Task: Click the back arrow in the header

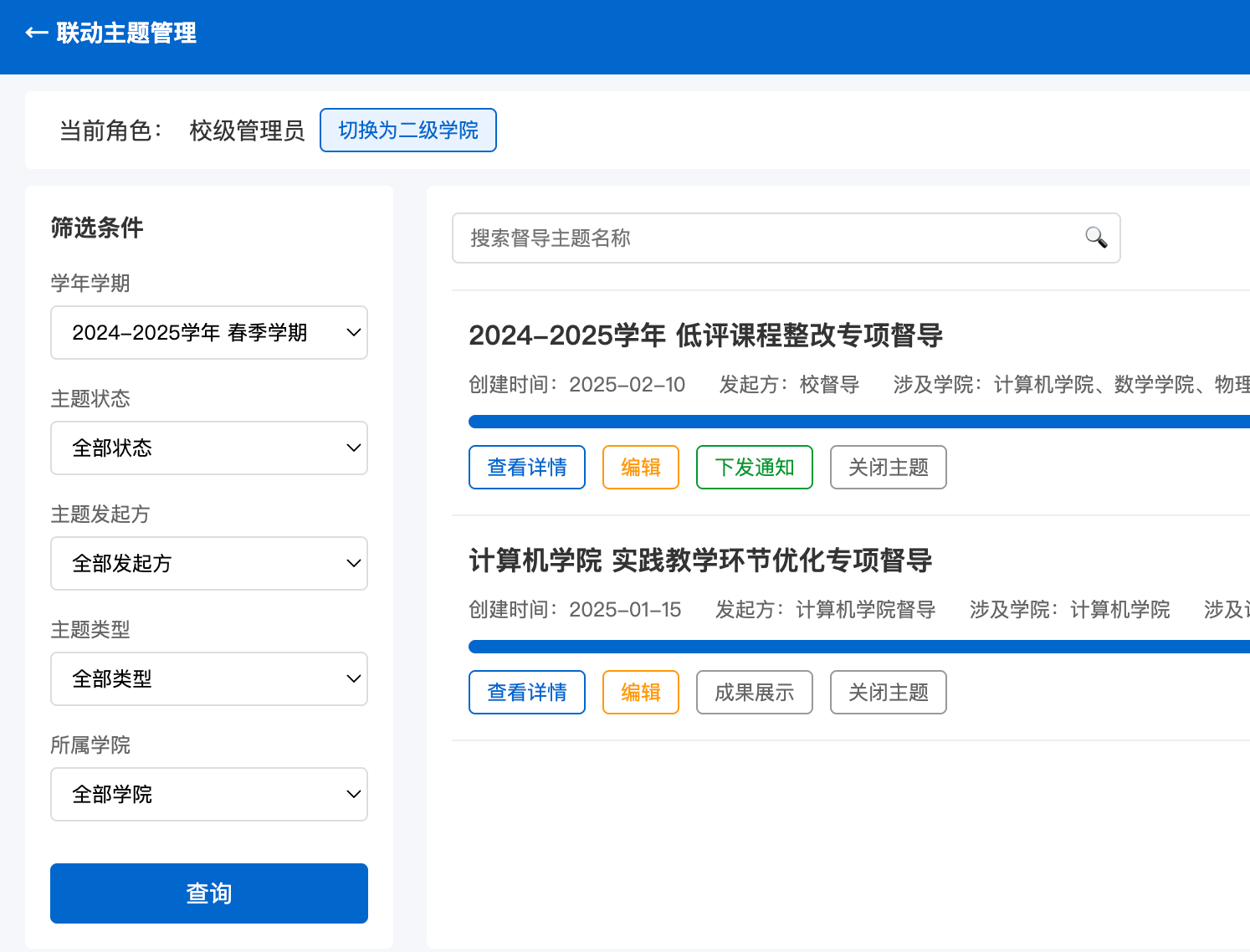Action: click(x=36, y=33)
